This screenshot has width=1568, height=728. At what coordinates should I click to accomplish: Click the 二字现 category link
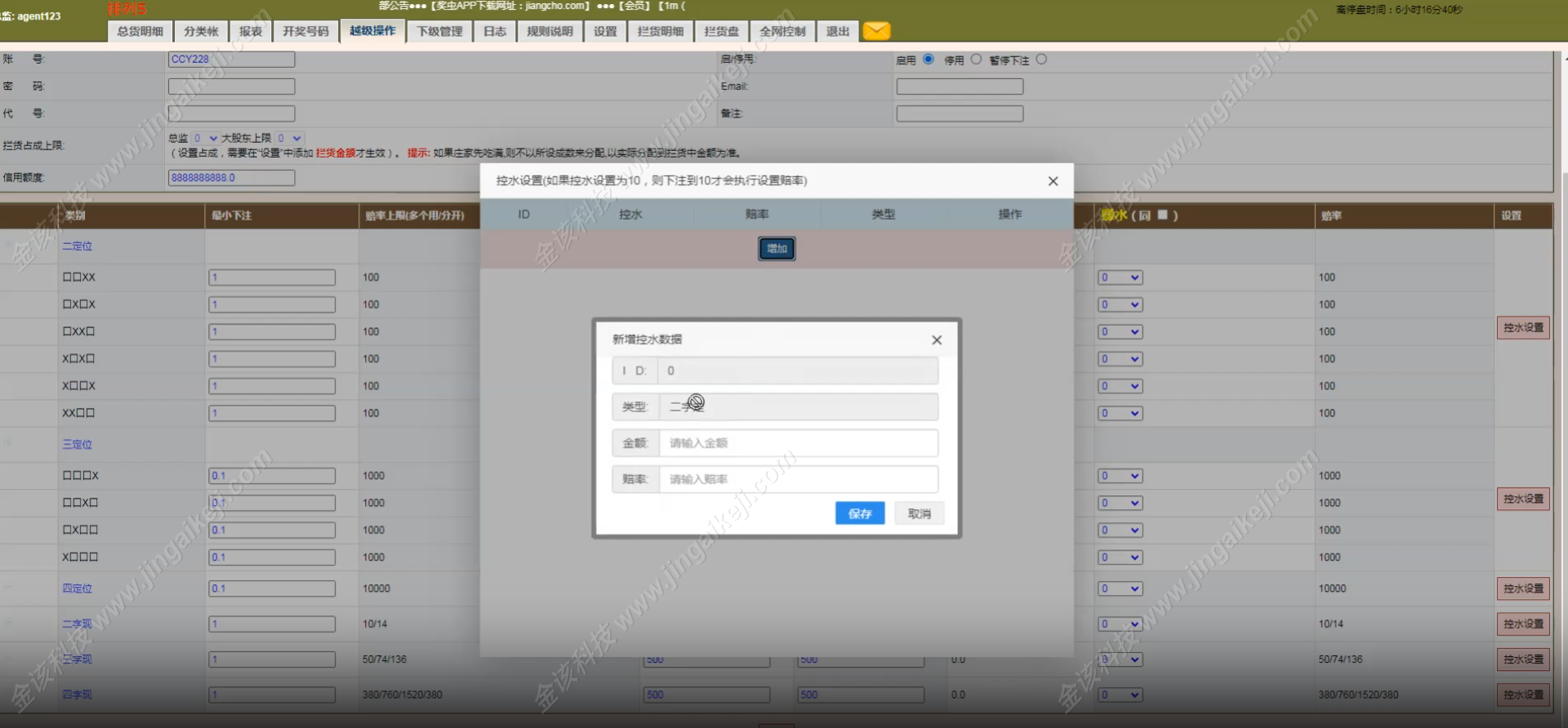pos(78,624)
